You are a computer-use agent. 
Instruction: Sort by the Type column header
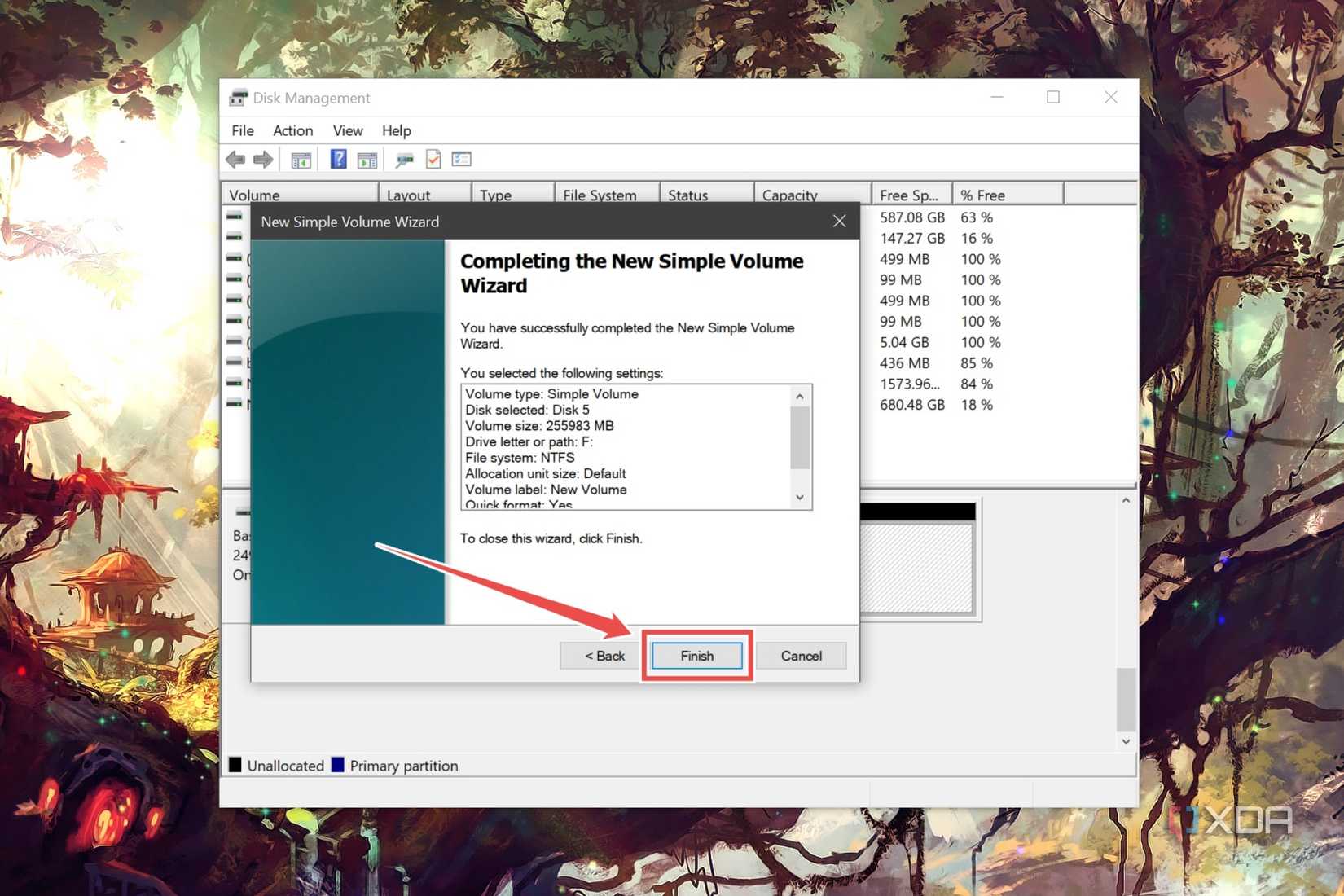click(513, 195)
